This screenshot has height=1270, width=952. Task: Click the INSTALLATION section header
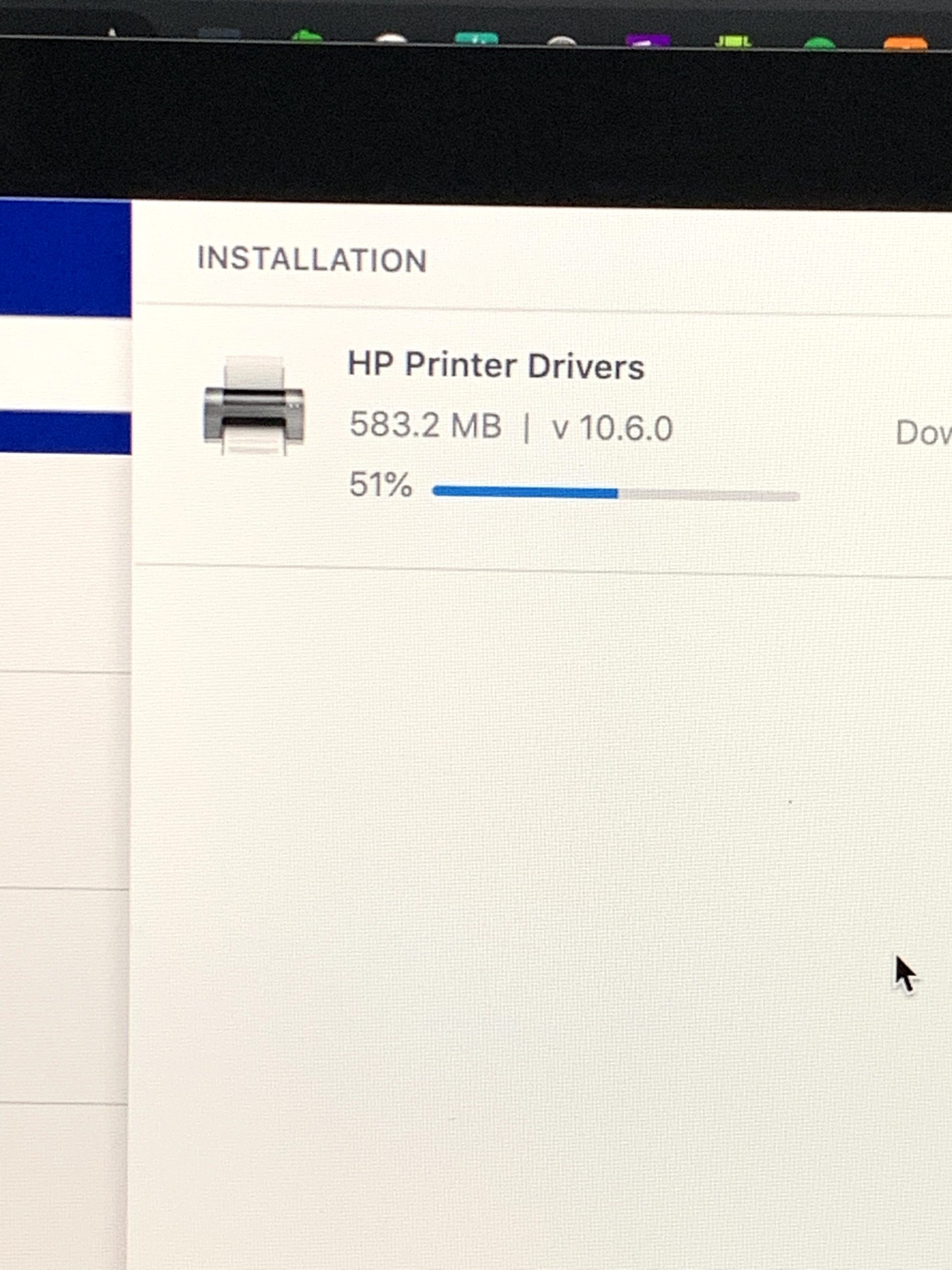[x=312, y=259]
